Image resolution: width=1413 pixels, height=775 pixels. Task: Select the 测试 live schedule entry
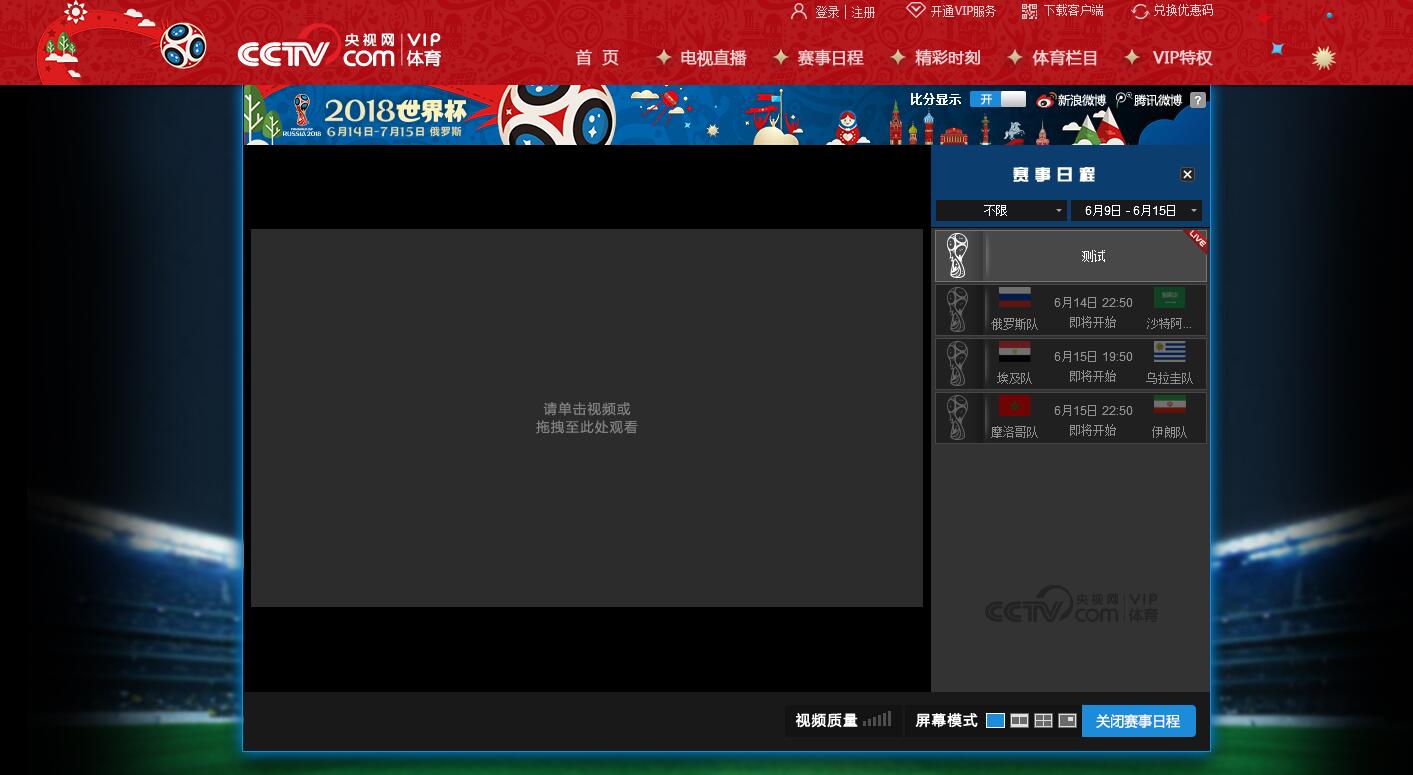[1070, 256]
